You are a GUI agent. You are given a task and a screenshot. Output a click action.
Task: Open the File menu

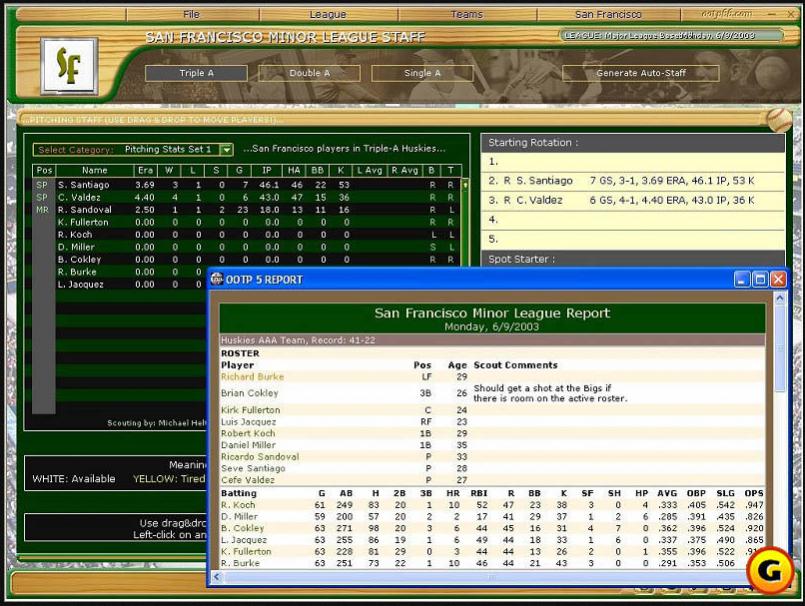coord(191,14)
